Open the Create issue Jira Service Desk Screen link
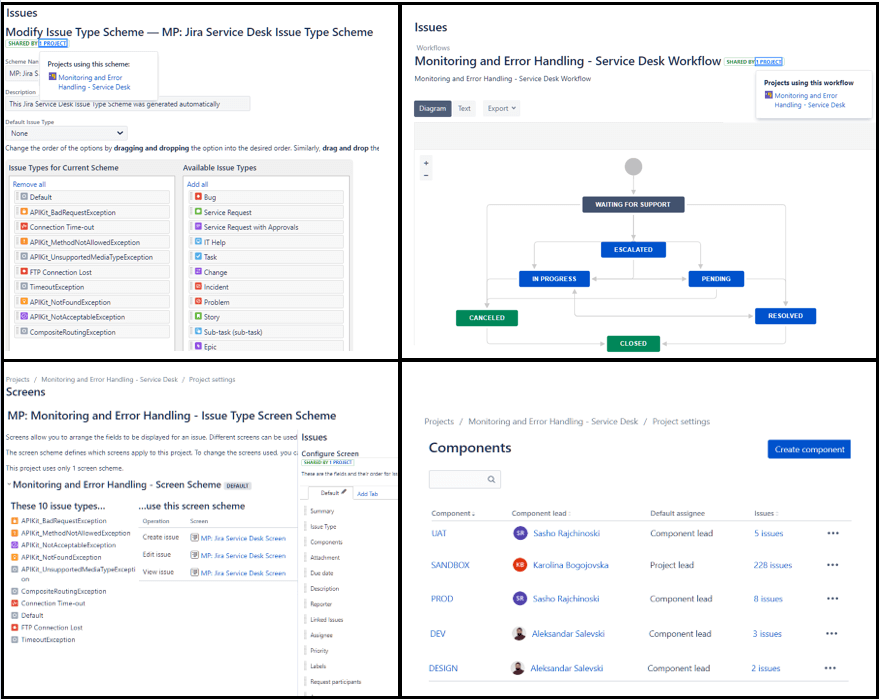This screenshot has width=881, height=700. pyautogui.click(x=243, y=538)
